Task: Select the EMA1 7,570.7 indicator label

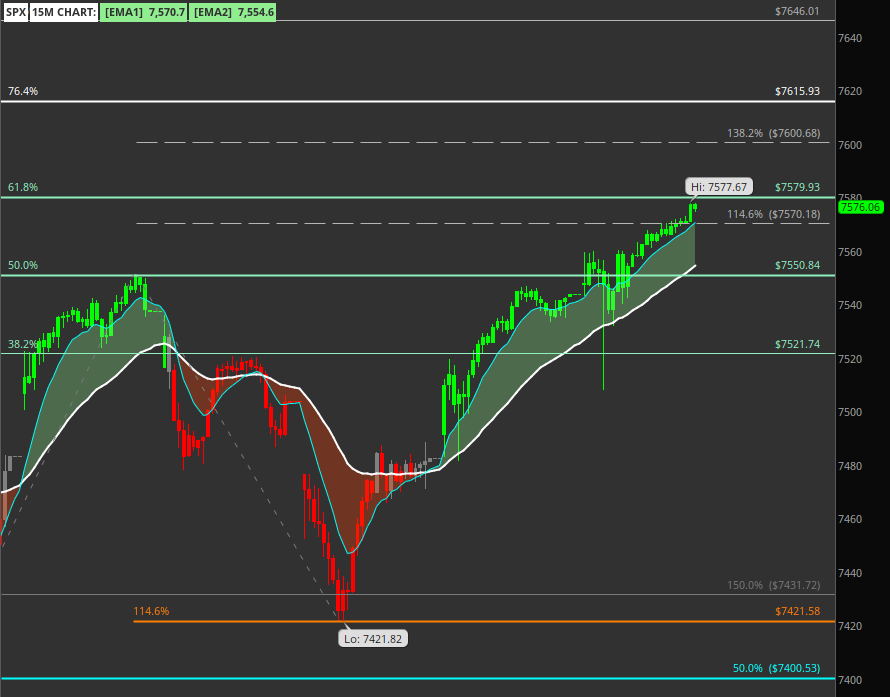Action: point(144,12)
